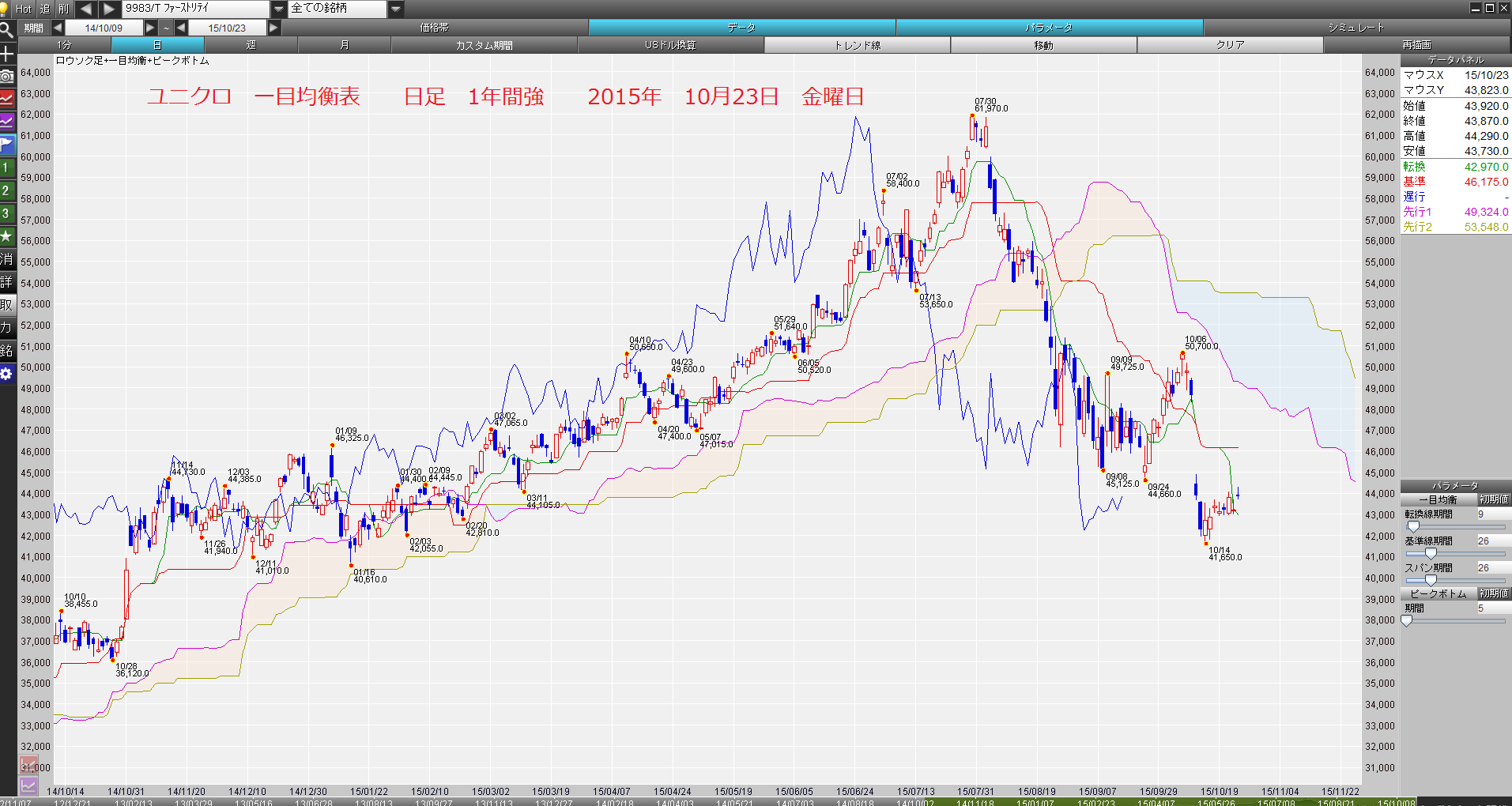
Task: Select the 月 monthly timeframe
Action: 344,45
